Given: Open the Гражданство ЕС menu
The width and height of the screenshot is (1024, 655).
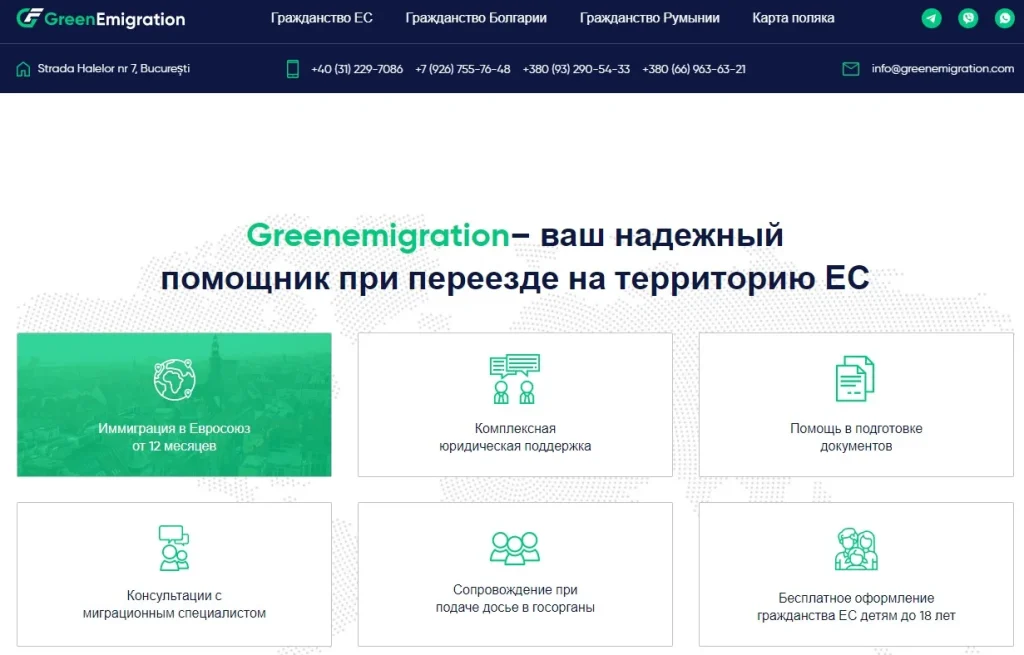Looking at the screenshot, I should click(321, 18).
